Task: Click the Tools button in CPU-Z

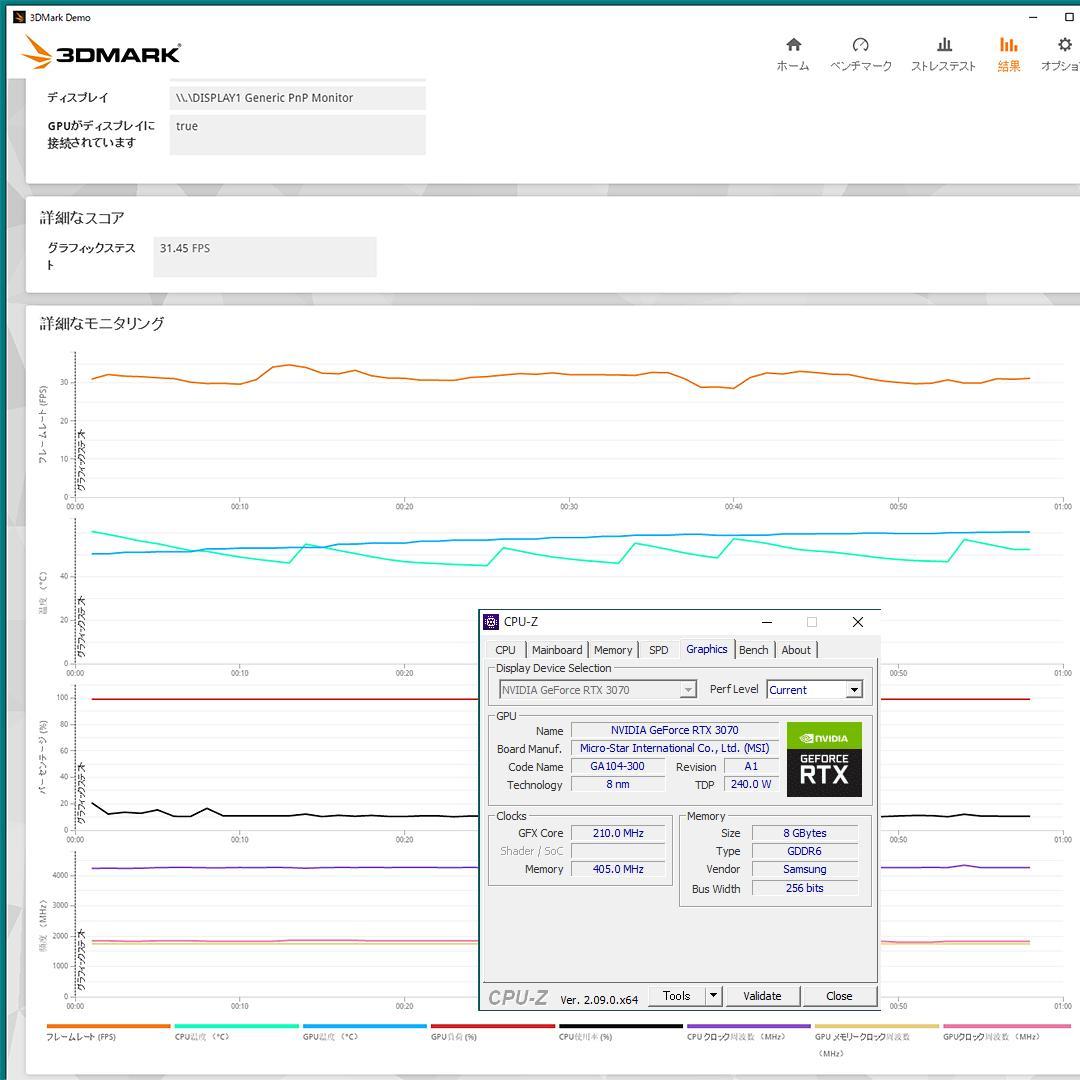Action: (x=676, y=995)
